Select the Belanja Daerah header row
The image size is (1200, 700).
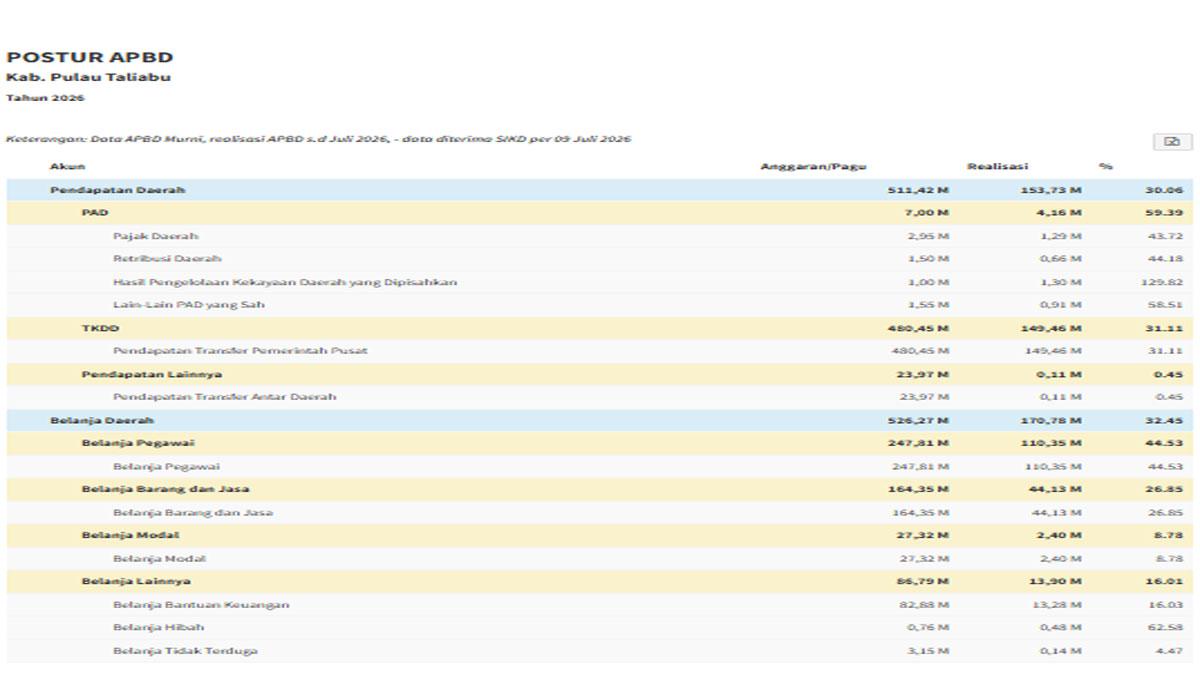click(x=600, y=420)
